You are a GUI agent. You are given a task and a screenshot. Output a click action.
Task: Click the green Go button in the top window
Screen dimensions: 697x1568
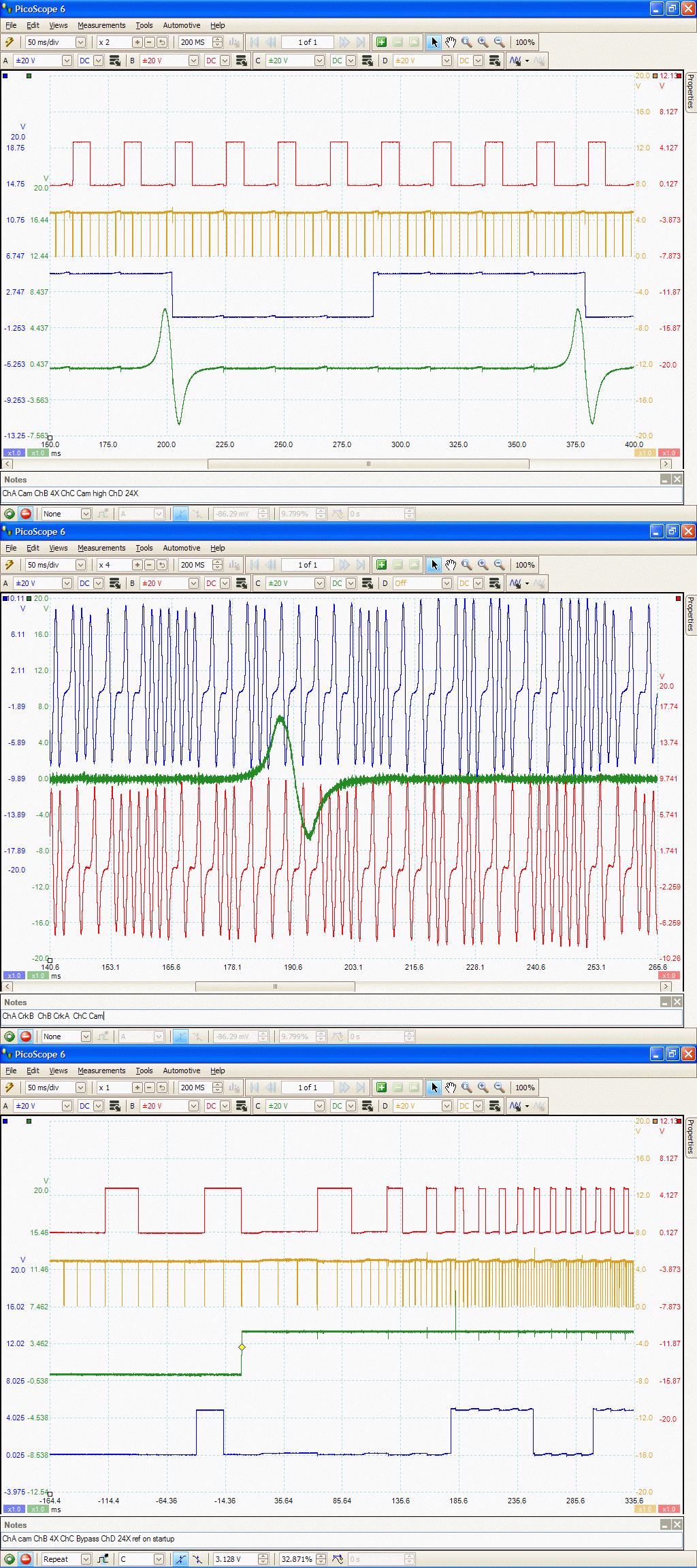tap(10, 514)
